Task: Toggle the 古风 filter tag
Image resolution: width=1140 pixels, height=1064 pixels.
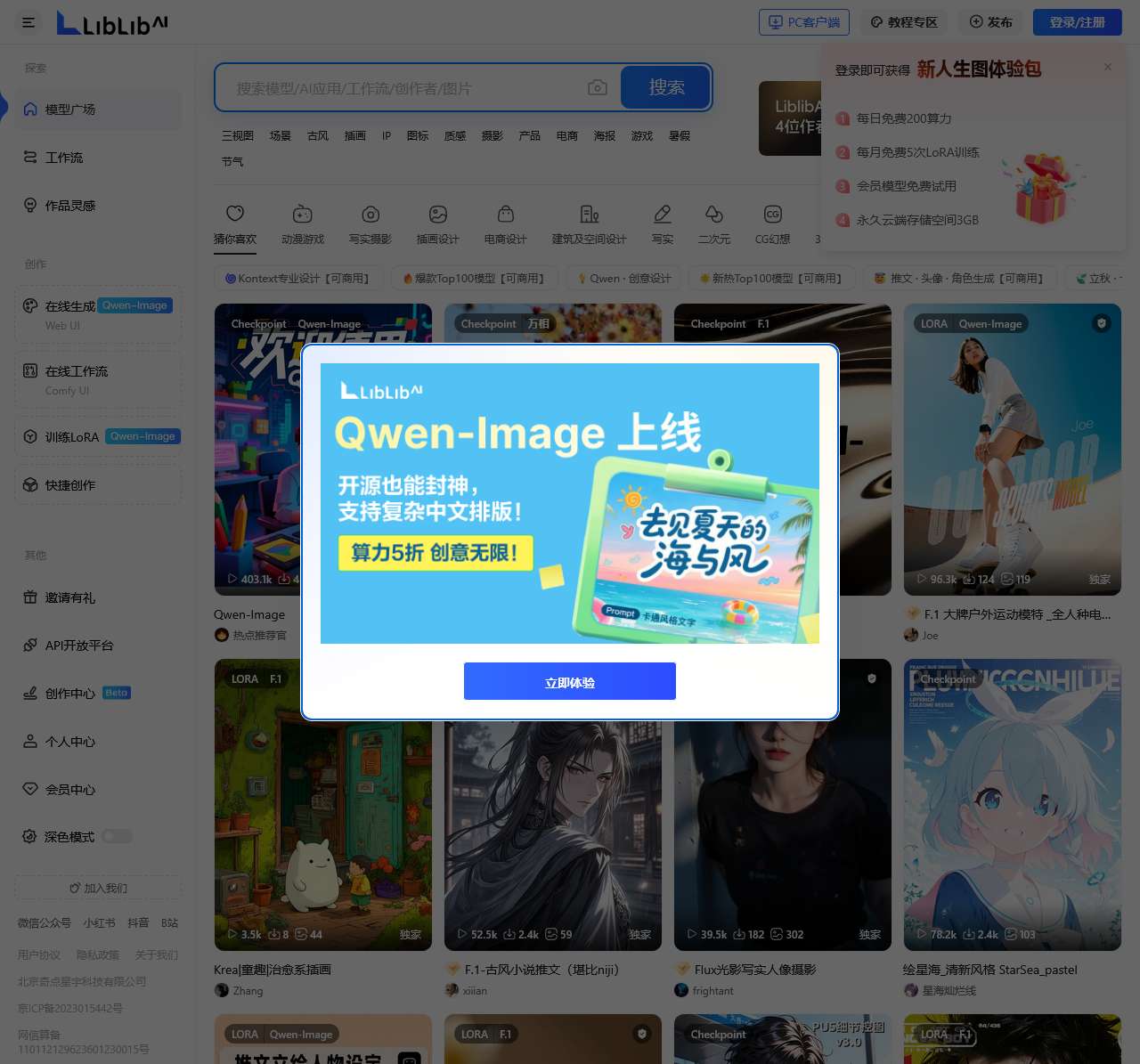Action: [317, 135]
